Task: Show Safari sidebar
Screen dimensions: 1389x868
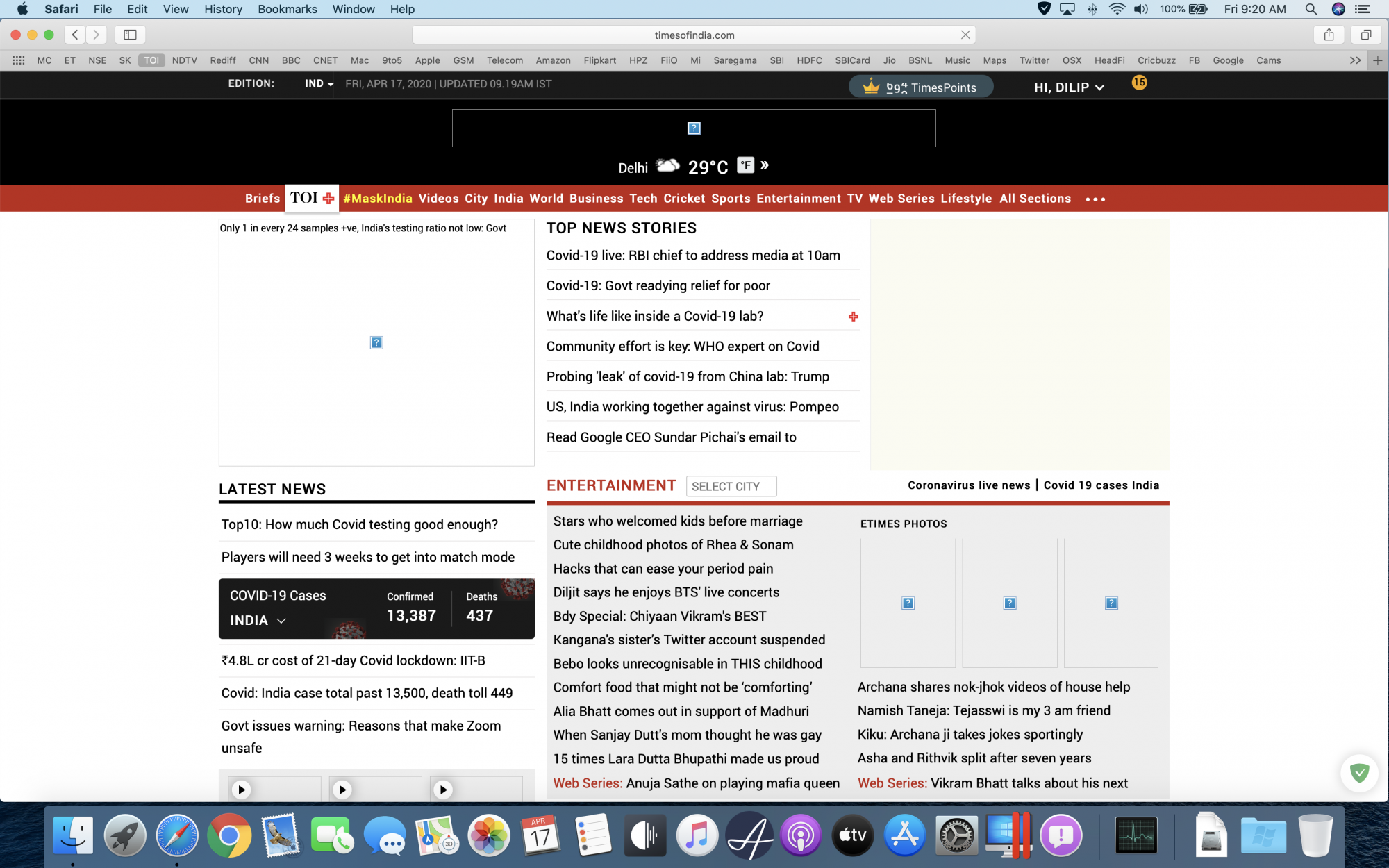Action: click(130, 34)
